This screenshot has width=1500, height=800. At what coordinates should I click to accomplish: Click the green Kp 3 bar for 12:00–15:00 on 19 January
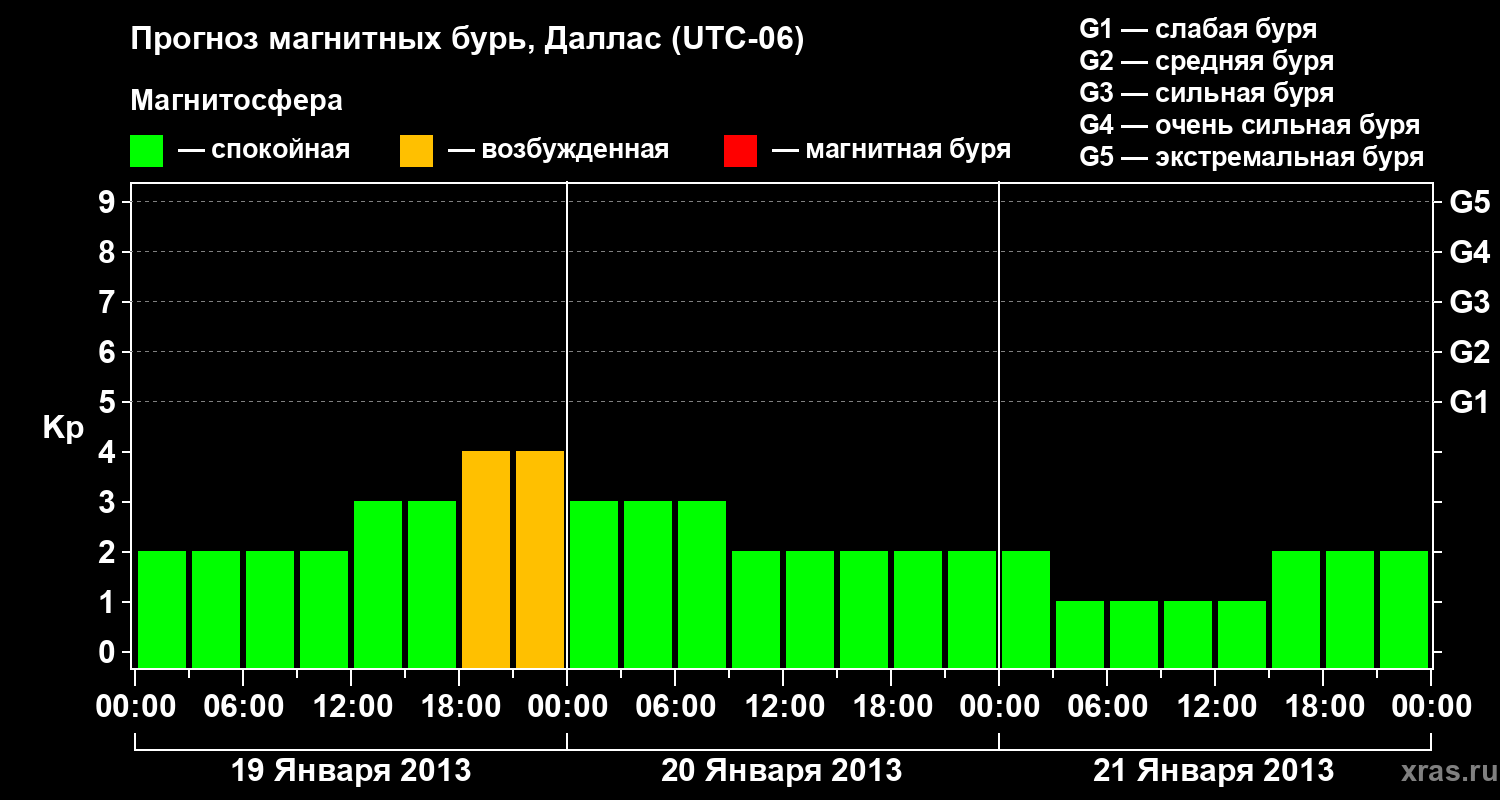[378, 584]
